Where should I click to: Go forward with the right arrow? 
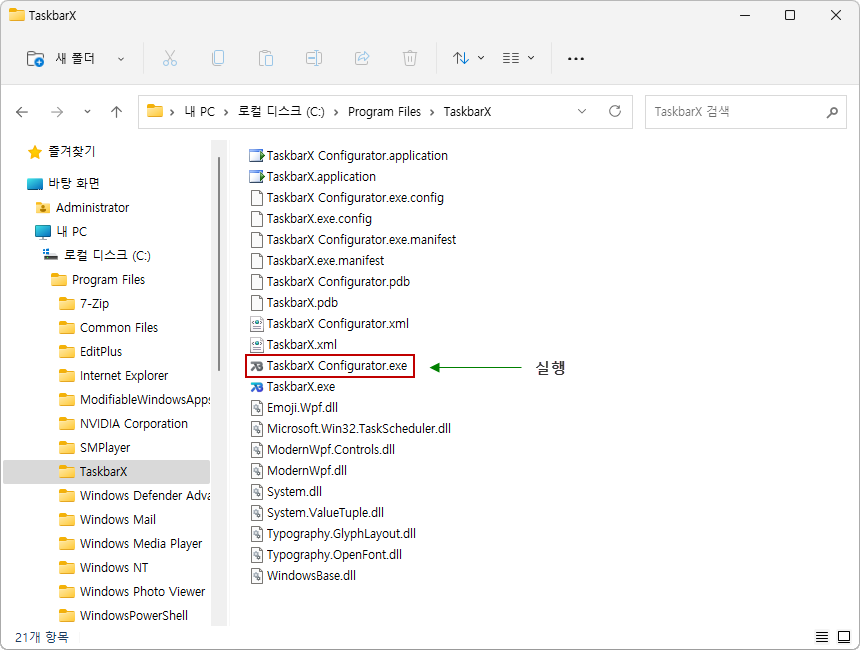click(57, 112)
